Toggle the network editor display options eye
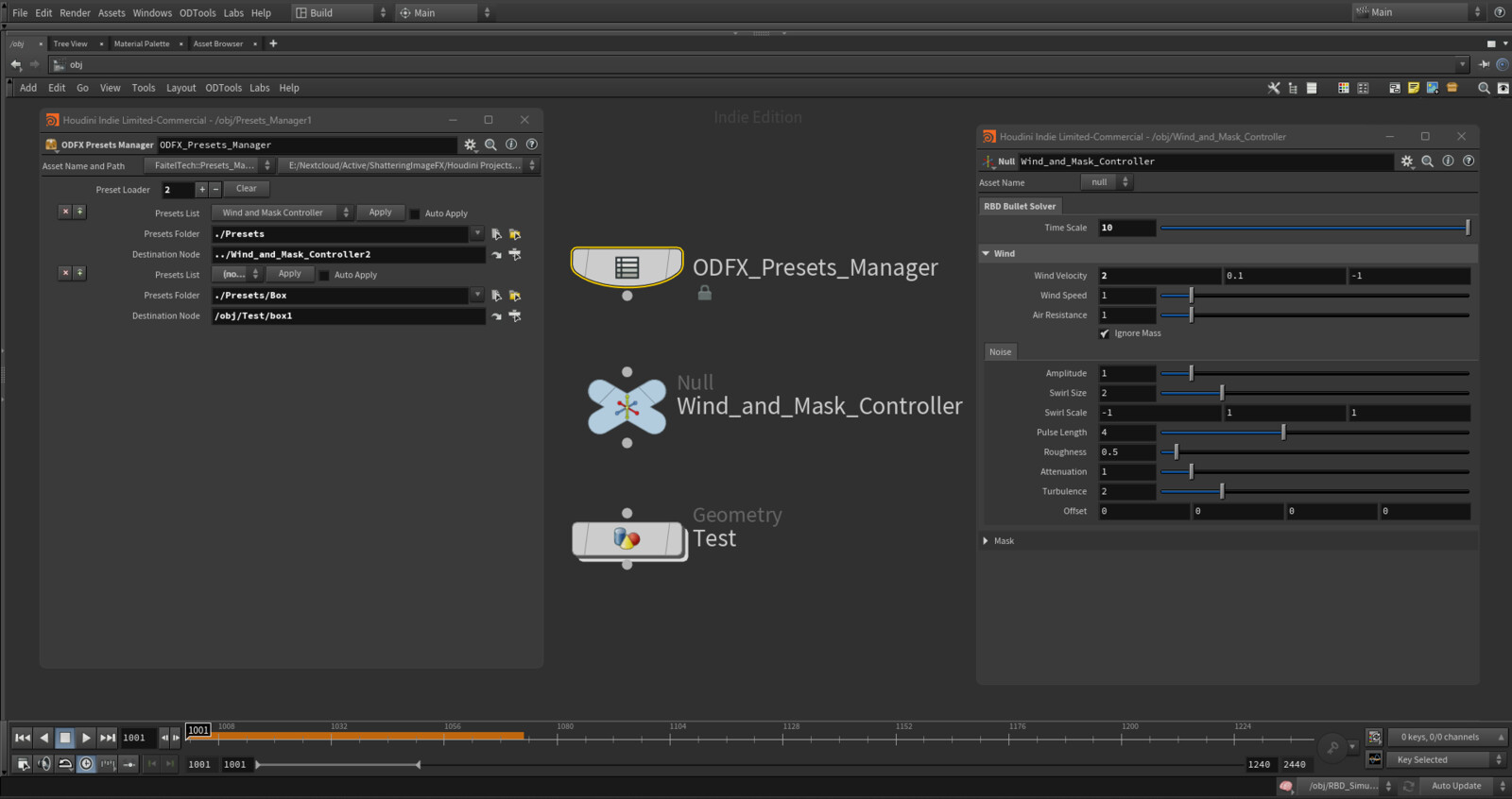Screen dimensions: 1512x799 pyautogui.click(x=1503, y=88)
